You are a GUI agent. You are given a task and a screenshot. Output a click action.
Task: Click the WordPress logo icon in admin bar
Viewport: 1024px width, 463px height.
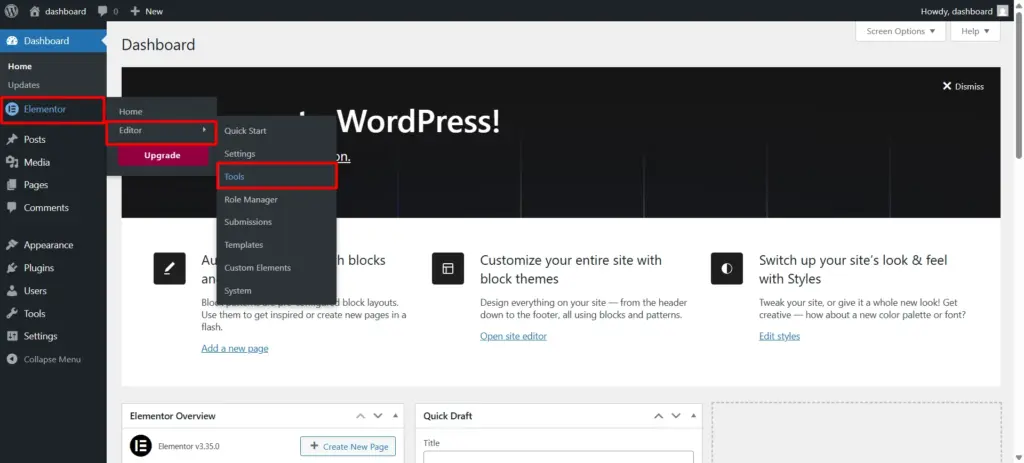pos(12,11)
